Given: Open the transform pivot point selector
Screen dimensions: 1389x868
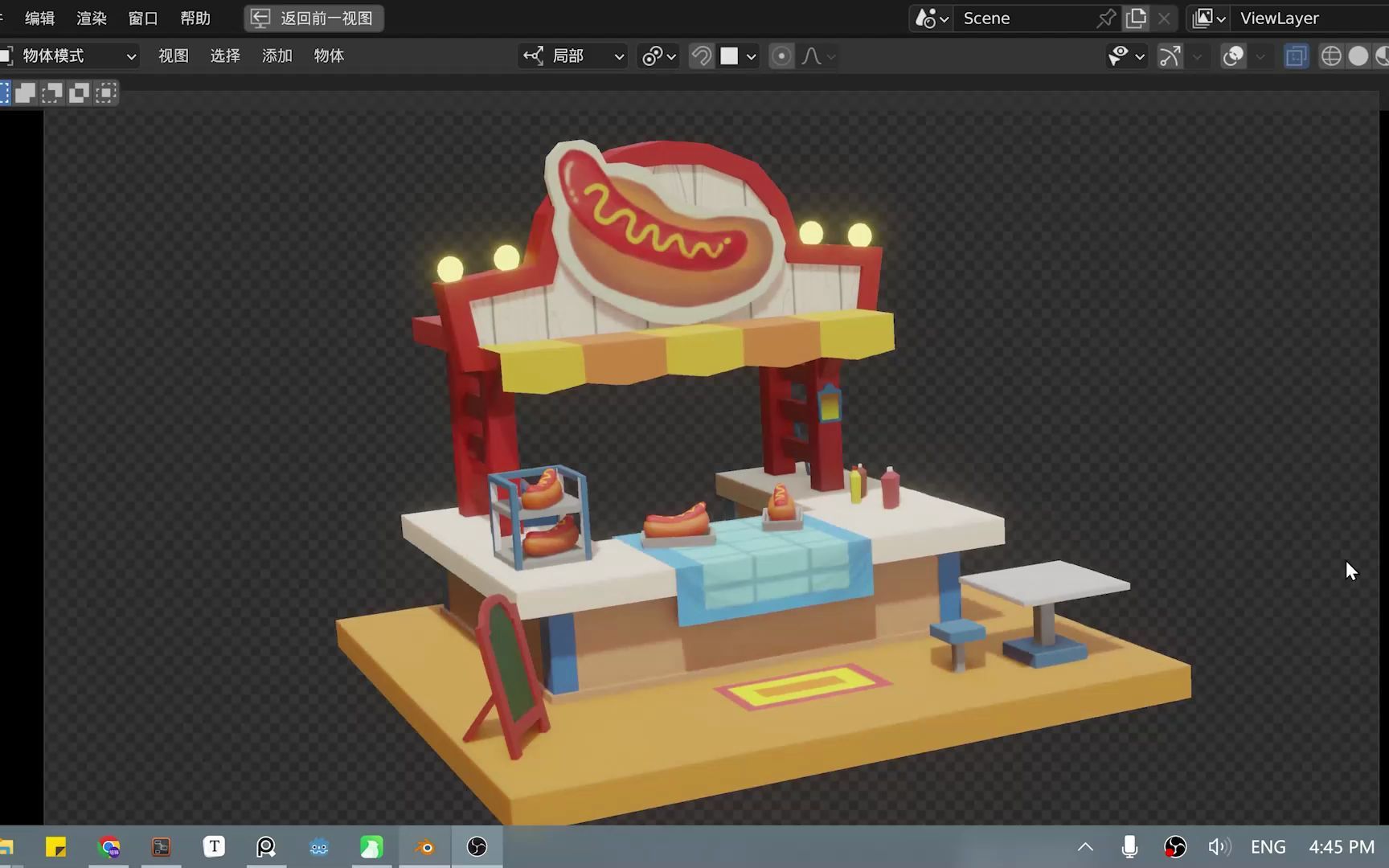Looking at the screenshot, I should [658, 56].
